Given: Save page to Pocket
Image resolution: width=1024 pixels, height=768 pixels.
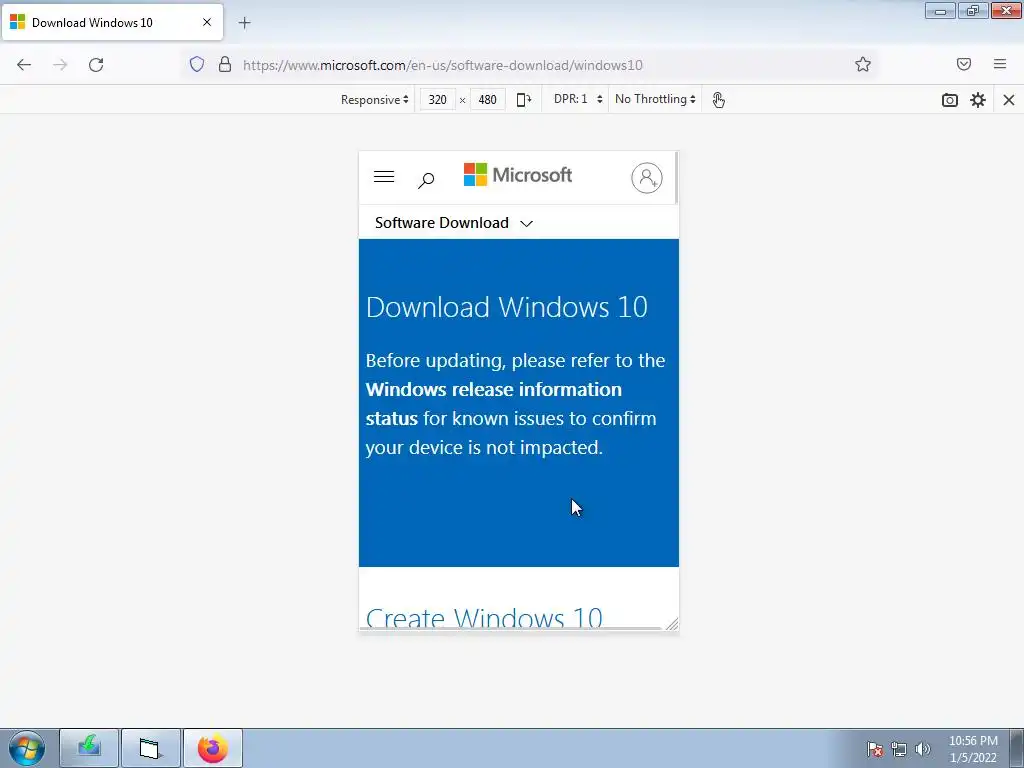Looking at the screenshot, I should (x=963, y=64).
